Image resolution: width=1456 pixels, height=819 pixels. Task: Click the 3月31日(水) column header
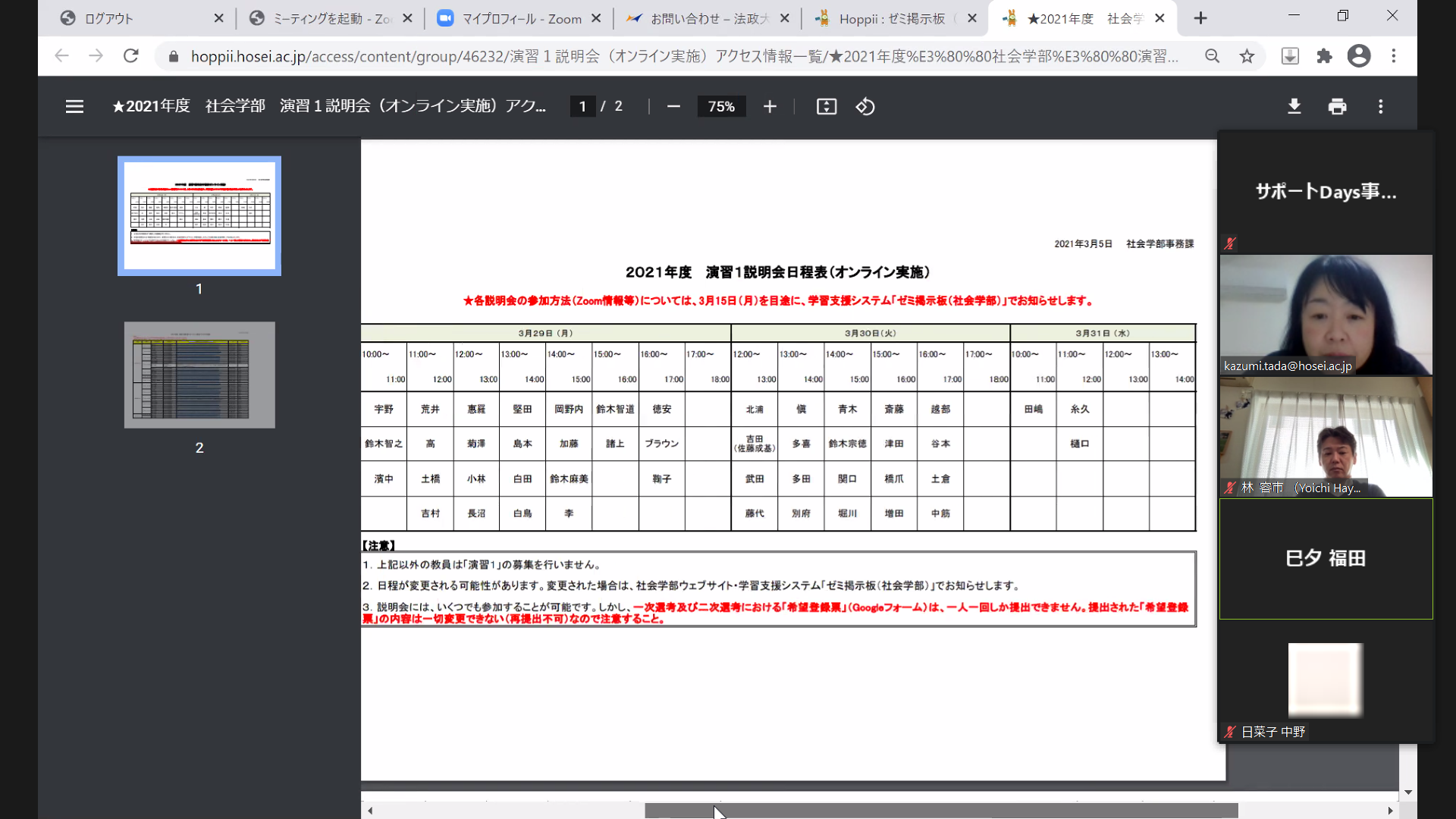pyautogui.click(x=1103, y=333)
